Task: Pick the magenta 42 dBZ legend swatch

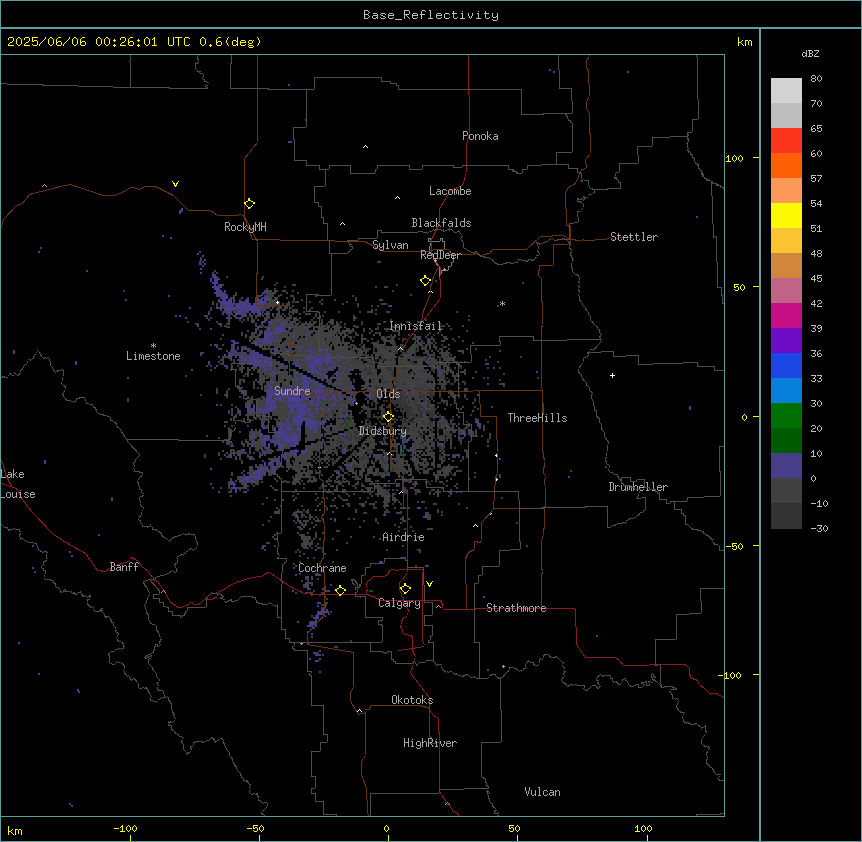Action: (786, 315)
